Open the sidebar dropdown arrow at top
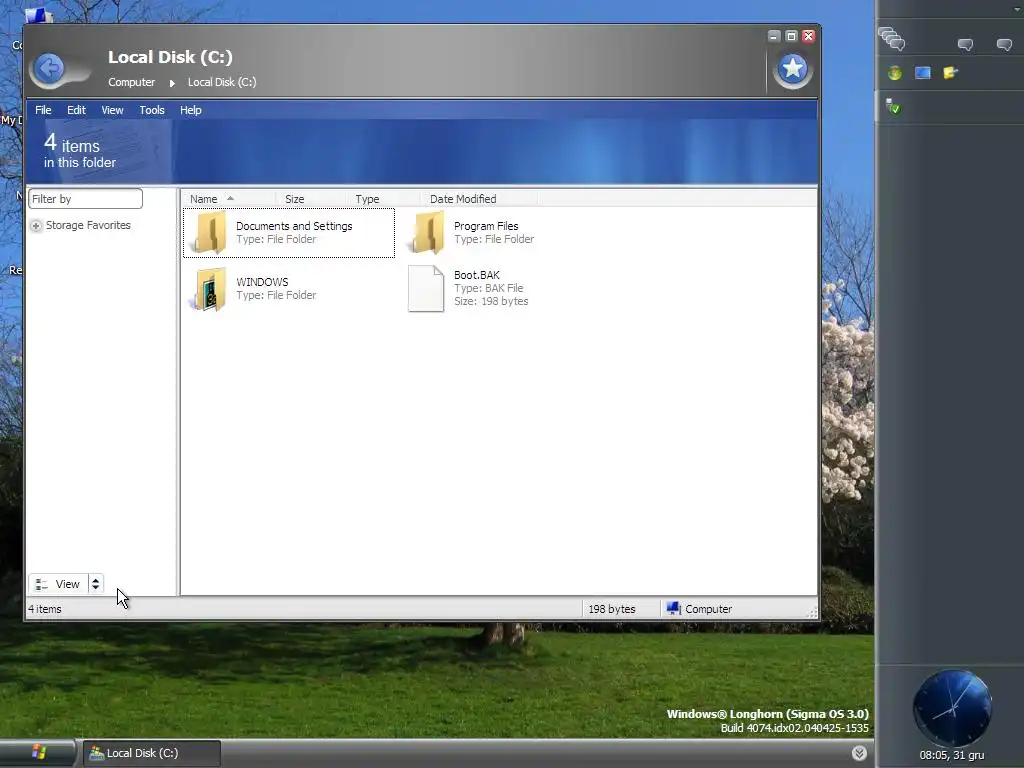 (1017, 9)
